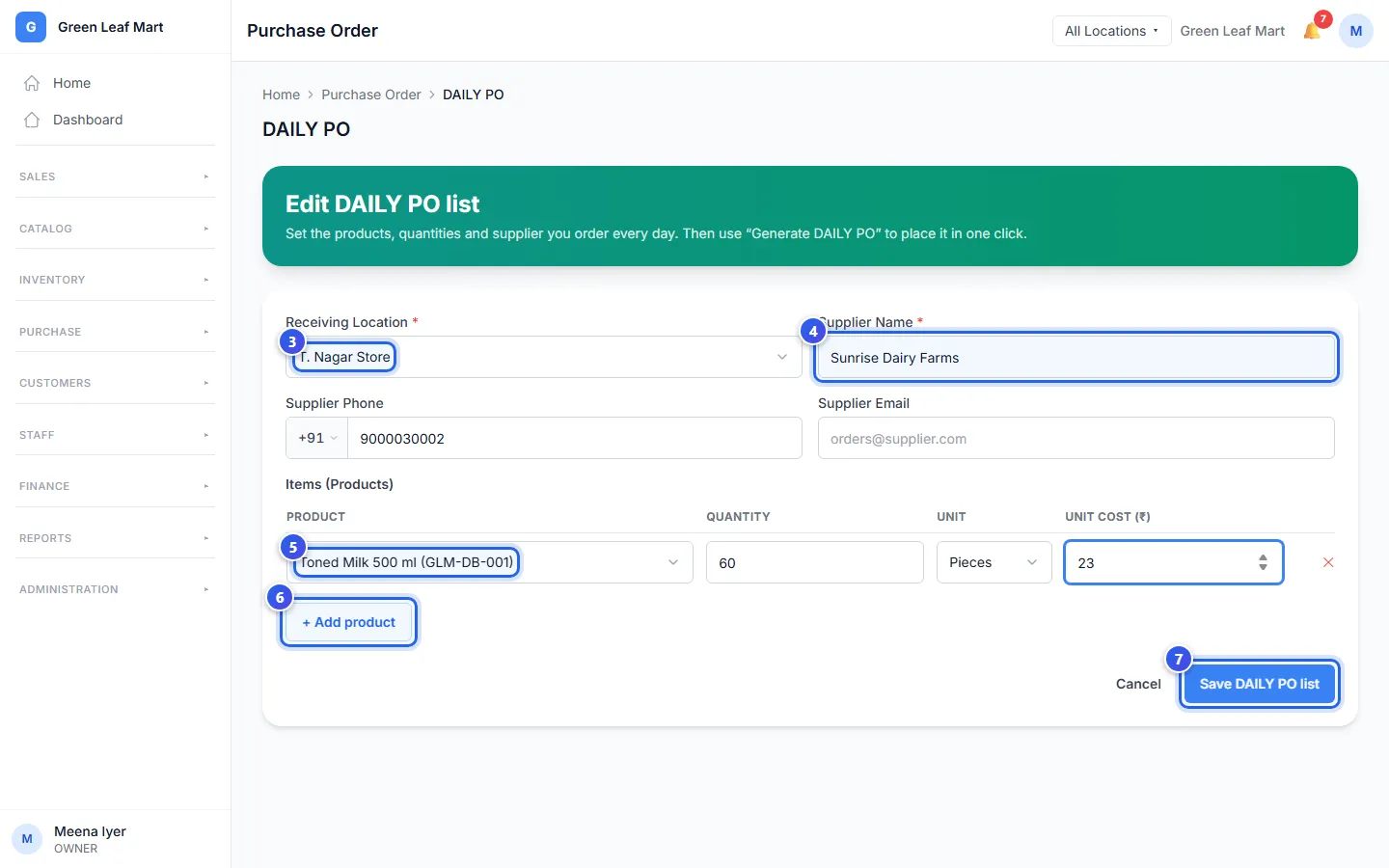Click the Dashboard icon in the sidebar
The height and width of the screenshot is (868, 1389).
[x=32, y=120]
